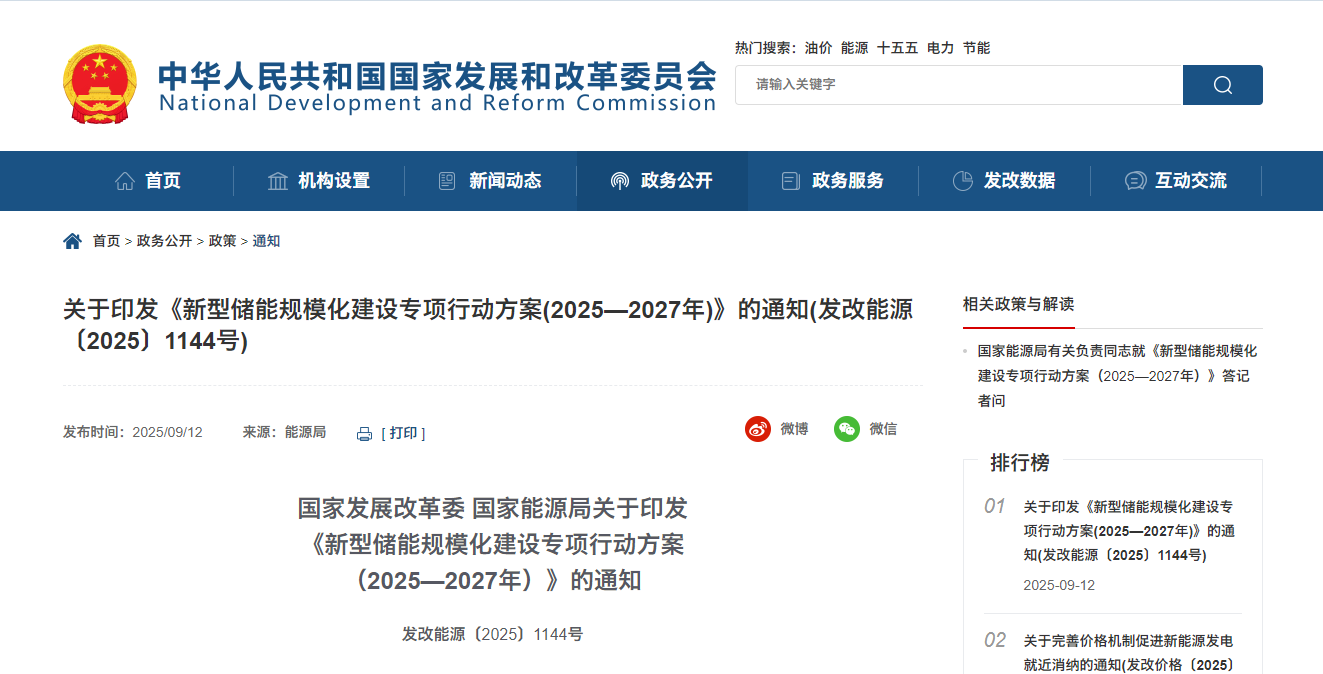Select hot search term 电力
The height and width of the screenshot is (674, 1323).
point(940,48)
